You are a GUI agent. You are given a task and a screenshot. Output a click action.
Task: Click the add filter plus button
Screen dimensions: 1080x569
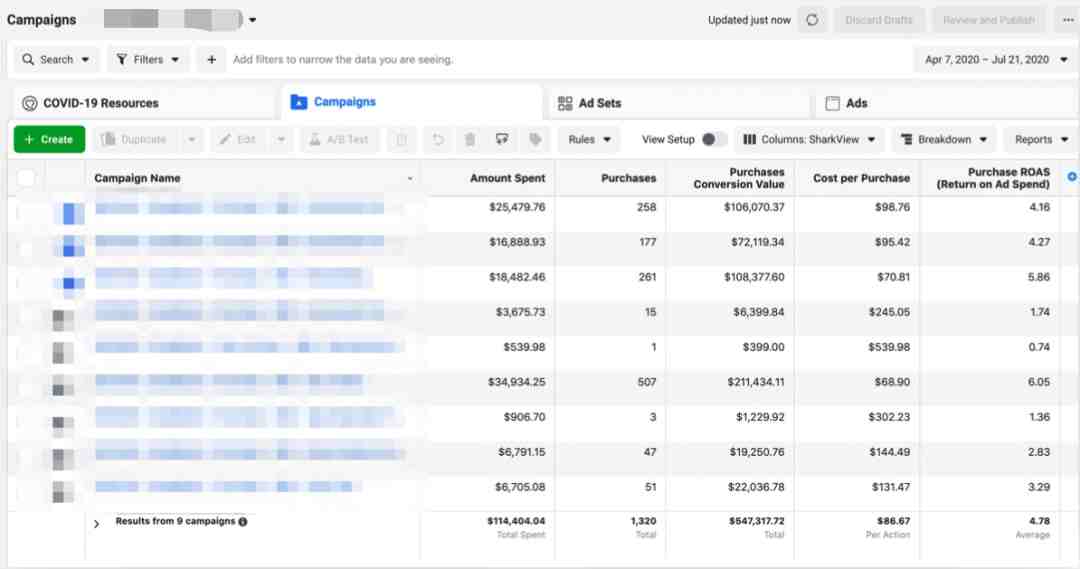pyautogui.click(x=211, y=60)
